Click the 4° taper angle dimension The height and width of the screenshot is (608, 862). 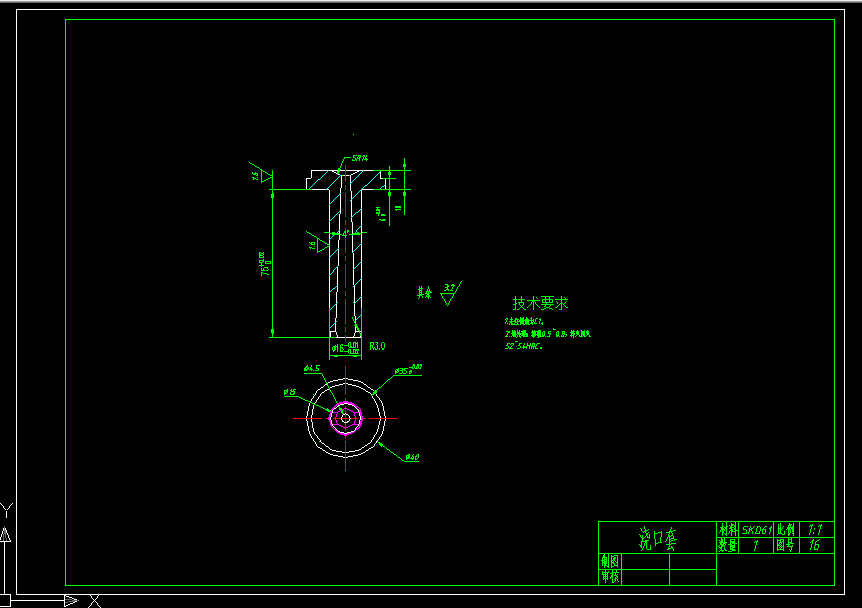coord(345,234)
